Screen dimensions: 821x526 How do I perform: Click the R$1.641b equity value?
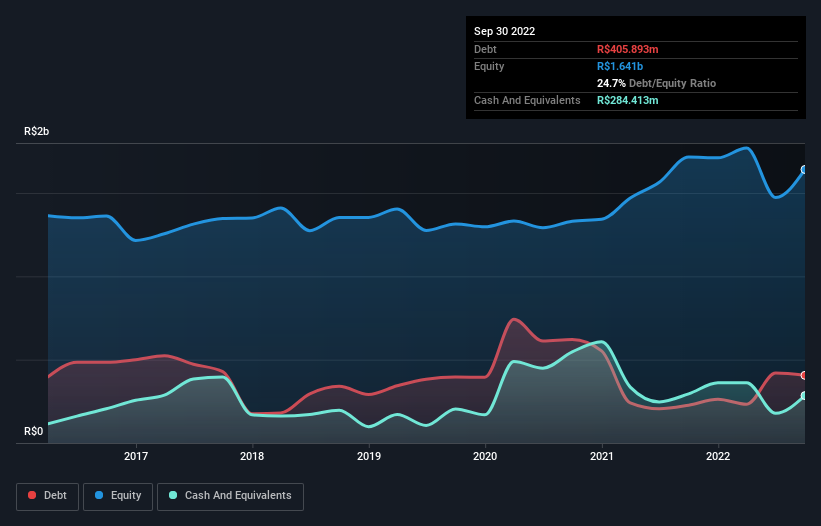[620, 66]
